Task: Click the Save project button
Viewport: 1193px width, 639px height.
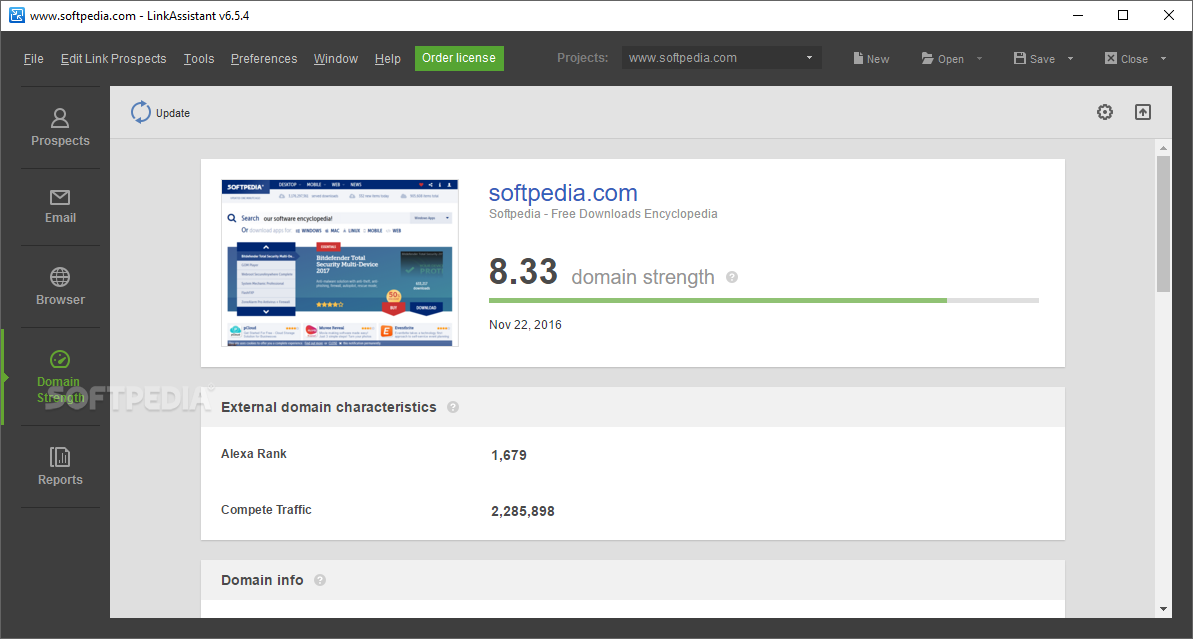Action: pos(1034,59)
